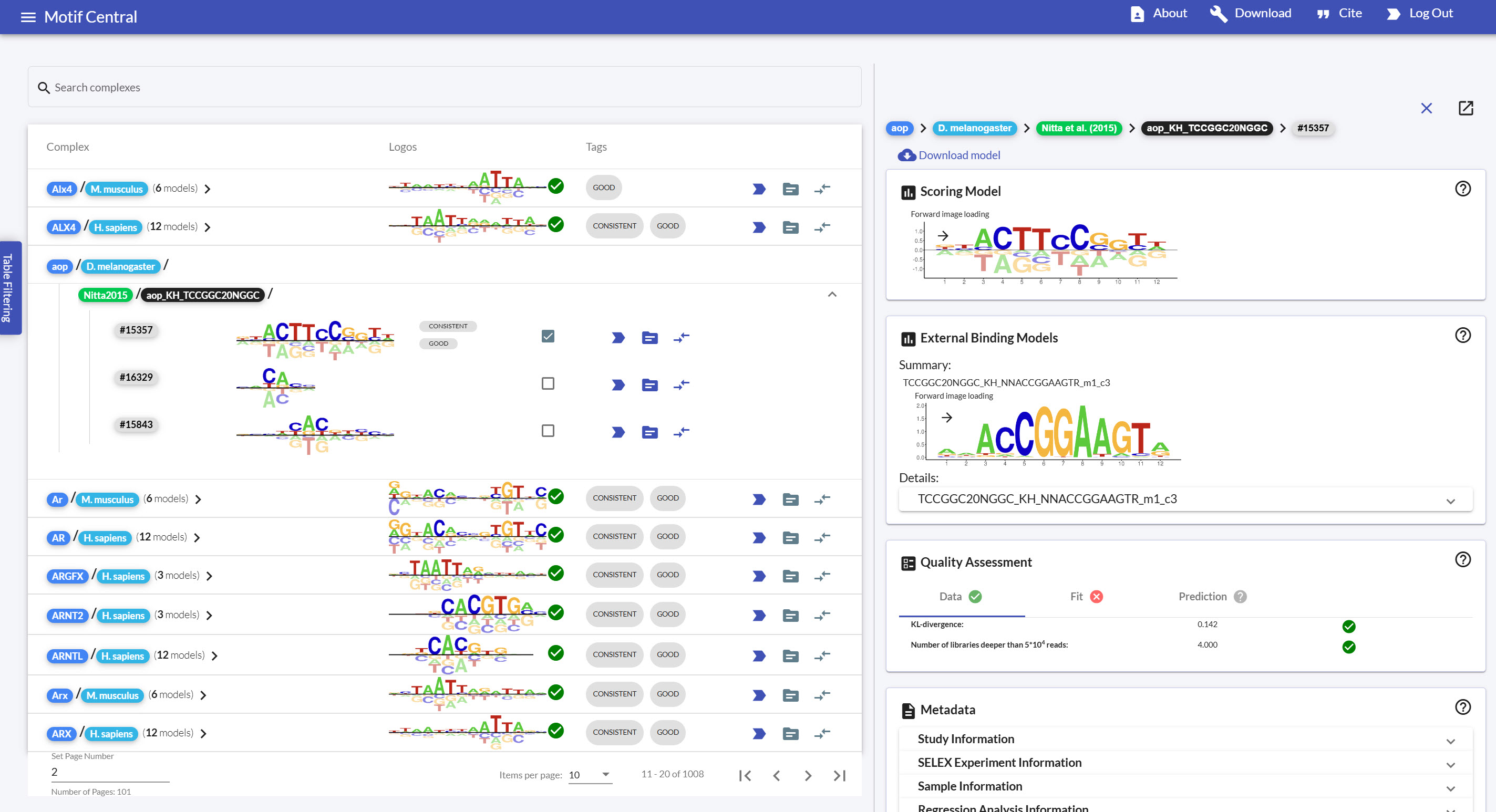Check the checkbox for model #16329
The height and width of the screenshot is (812, 1496).
point(548,383)
